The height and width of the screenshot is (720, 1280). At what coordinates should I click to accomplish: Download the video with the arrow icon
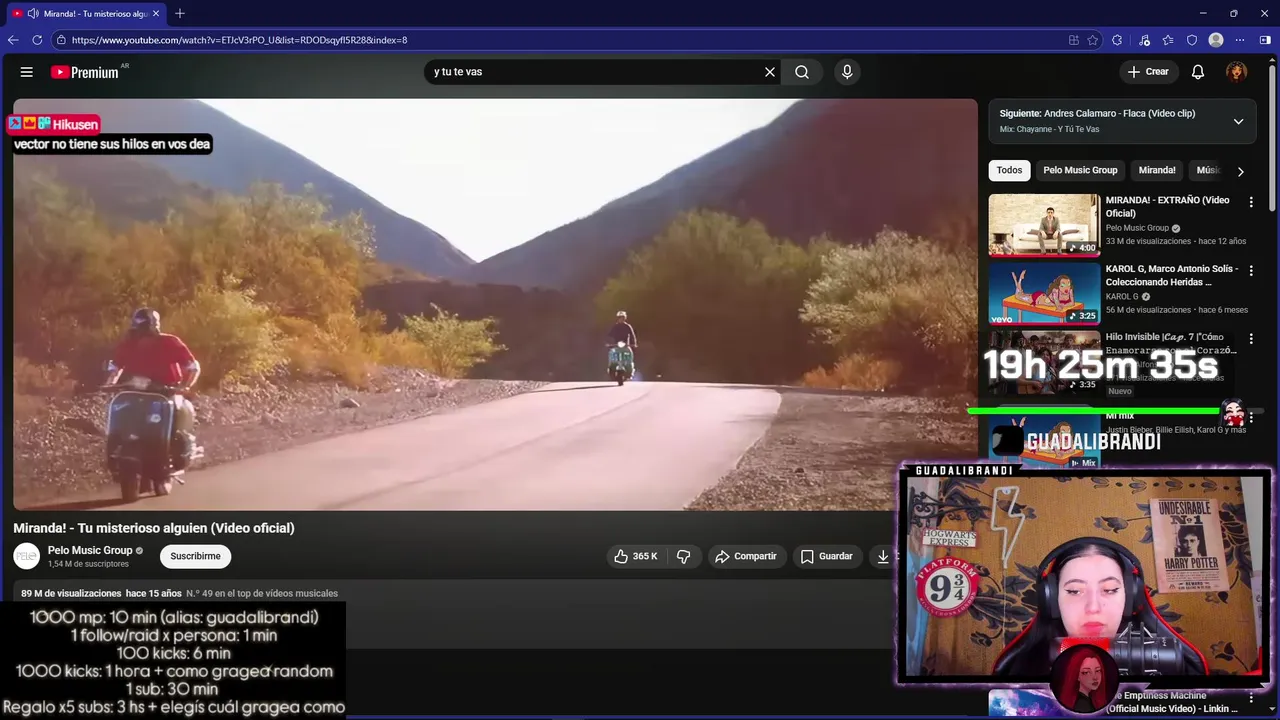click(883, 556)
